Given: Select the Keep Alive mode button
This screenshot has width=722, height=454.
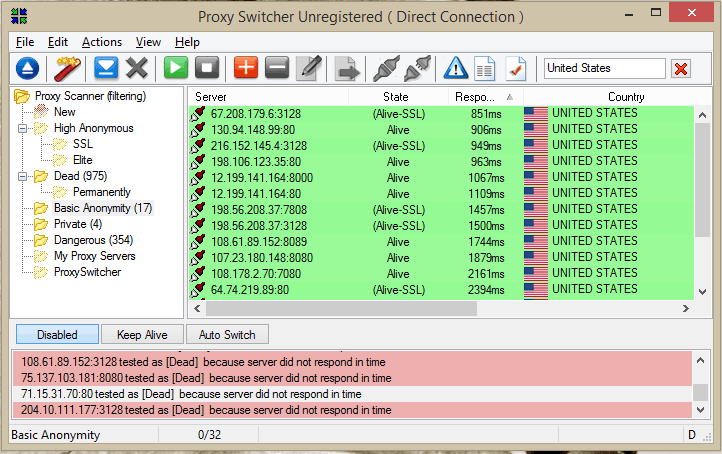Looking at the screenshot, I should pos(142,334).
